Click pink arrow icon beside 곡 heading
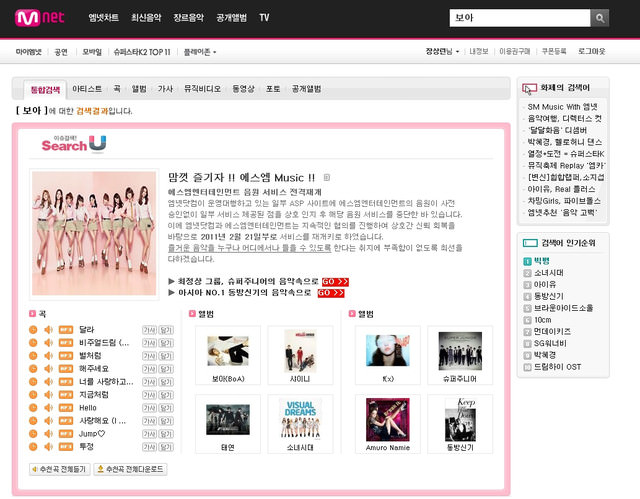Viewport: 640px width, 499px height. (33, 313)
